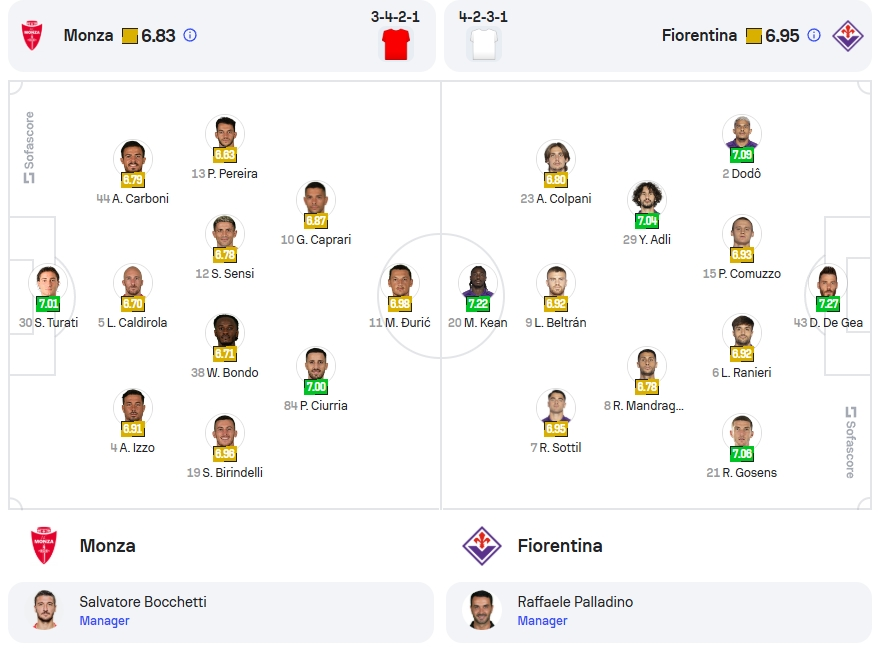878x648 pixels.
Task: Click the Fiorentina crest in header
Action: 847,35
